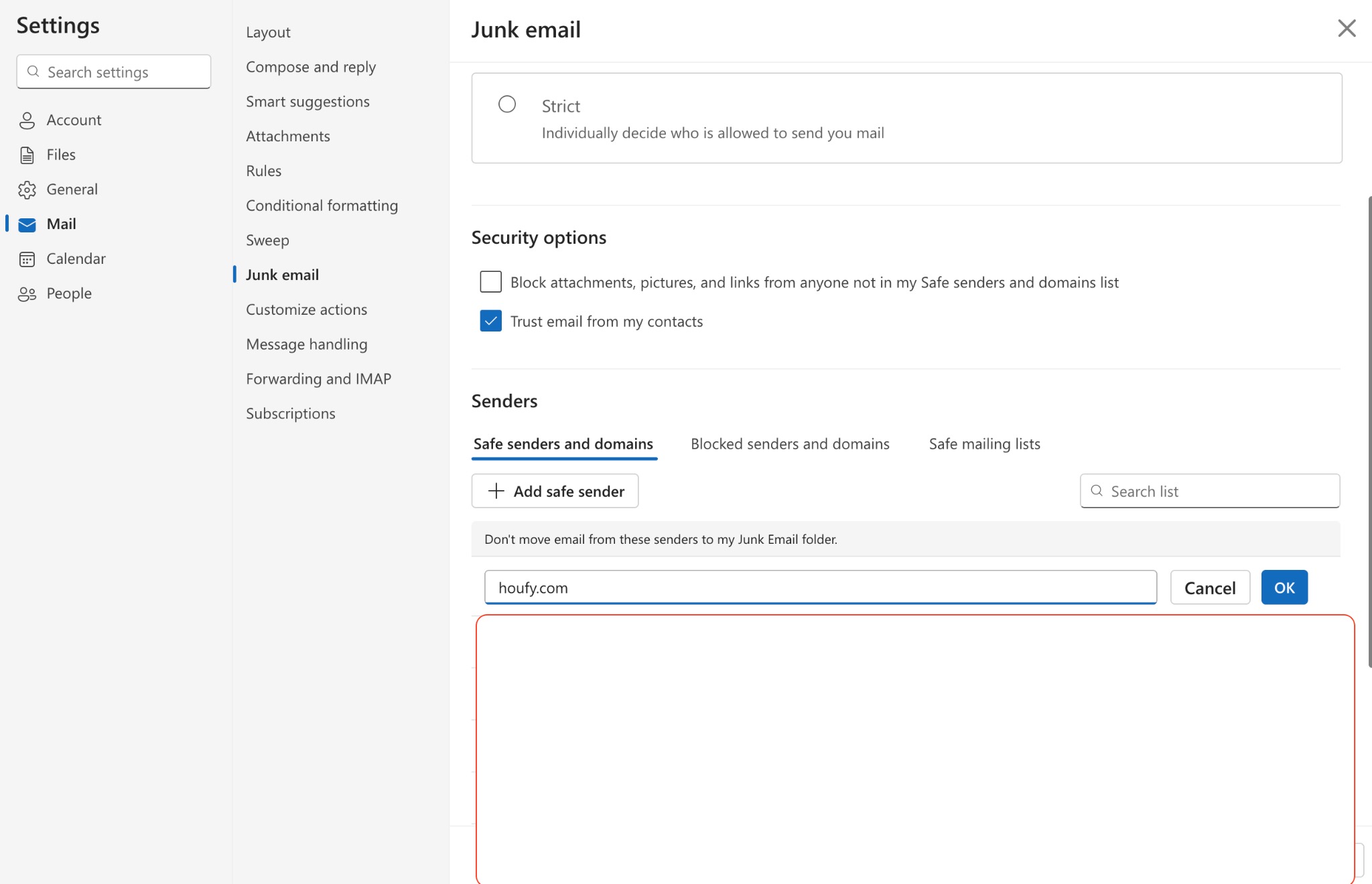
Task: Switch to Blocked senders and domains tab
Action: coord(790,443)
